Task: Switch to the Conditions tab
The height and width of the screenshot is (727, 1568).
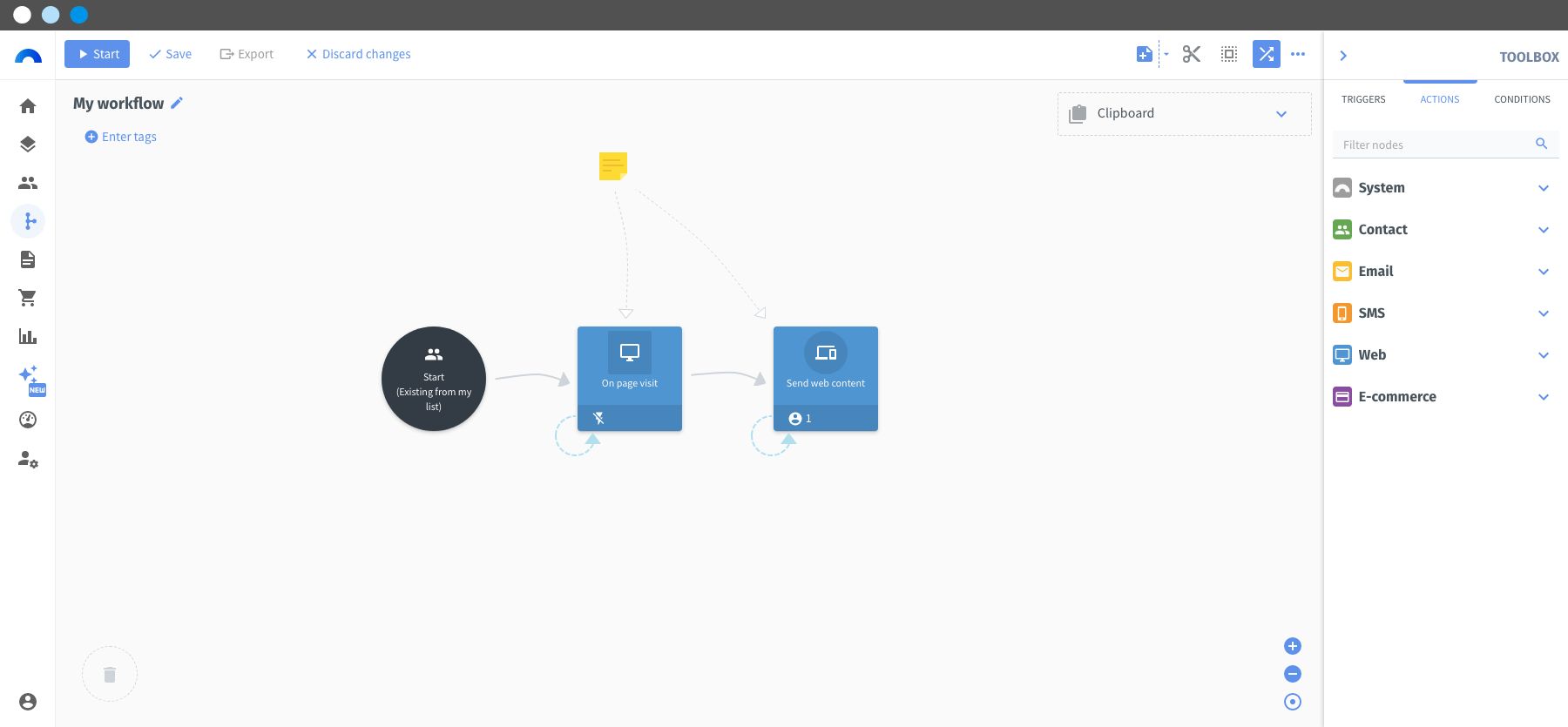Action: click(1522, 99)
